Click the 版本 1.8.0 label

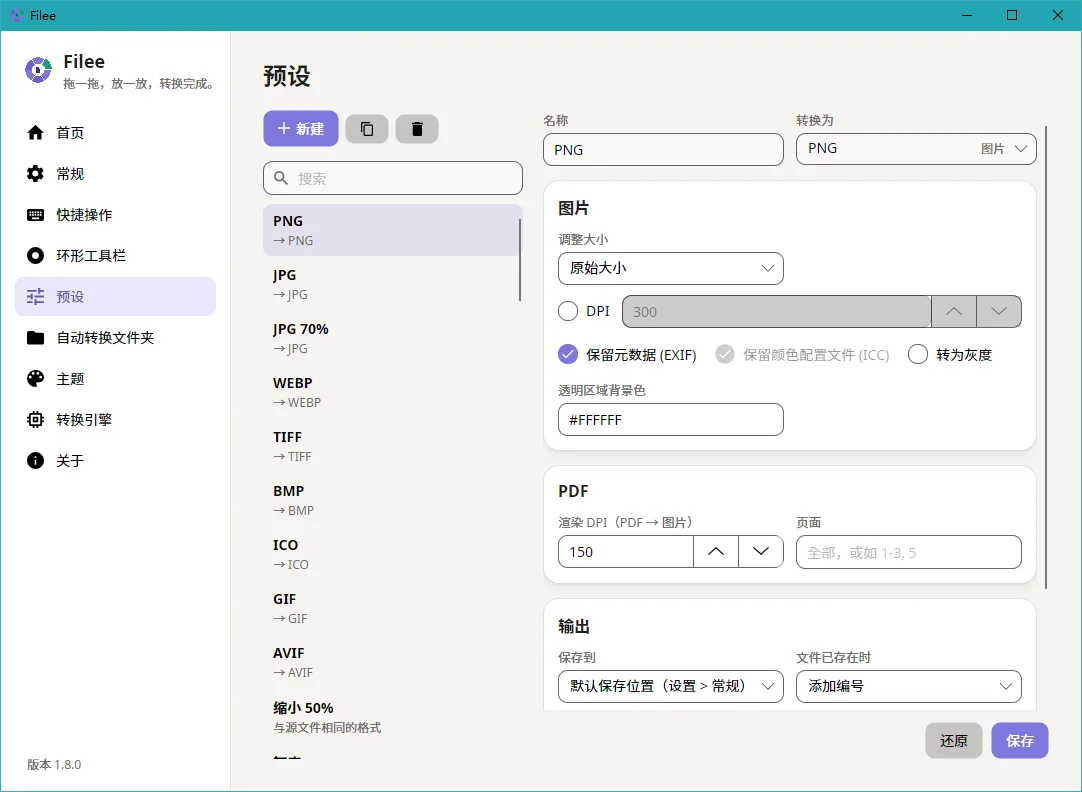click(x=54, y=764)
